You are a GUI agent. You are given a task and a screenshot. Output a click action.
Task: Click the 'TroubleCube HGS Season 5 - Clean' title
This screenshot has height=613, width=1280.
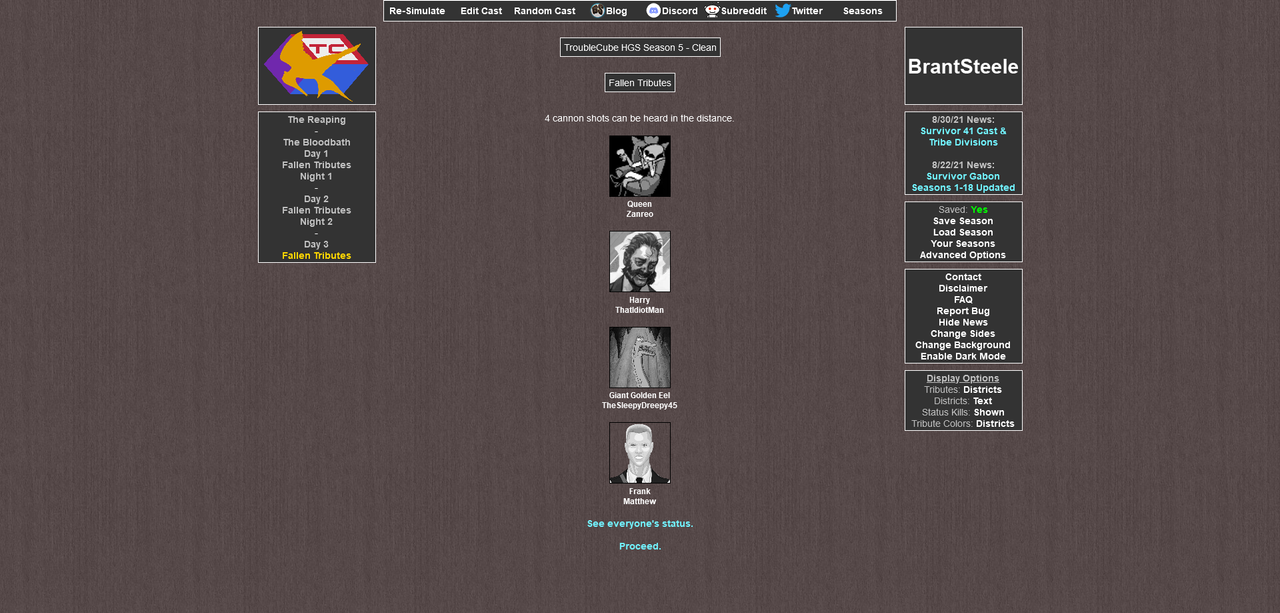(640, 48)
